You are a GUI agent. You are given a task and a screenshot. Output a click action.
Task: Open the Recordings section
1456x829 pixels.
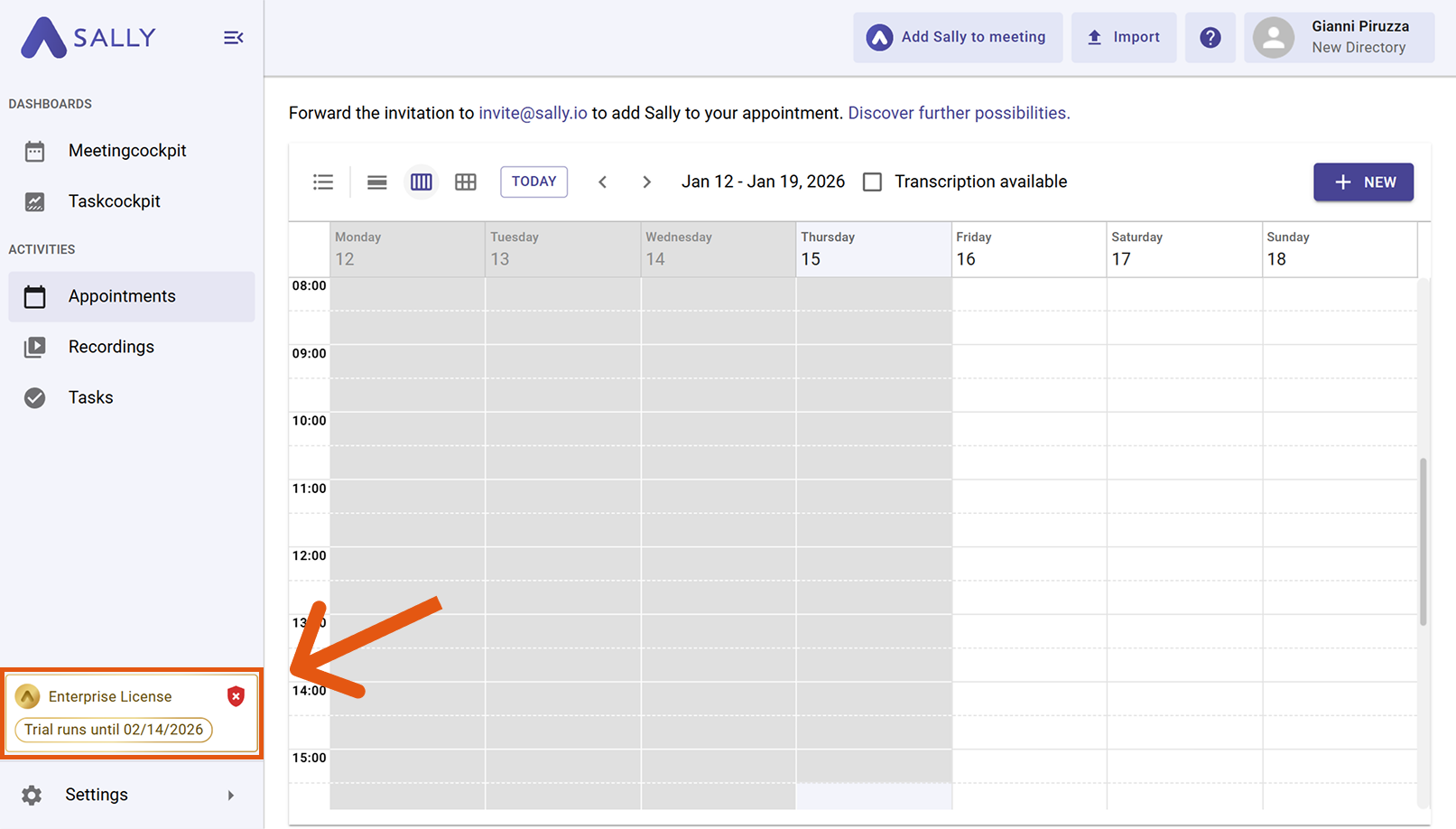[x=111, y=347]
